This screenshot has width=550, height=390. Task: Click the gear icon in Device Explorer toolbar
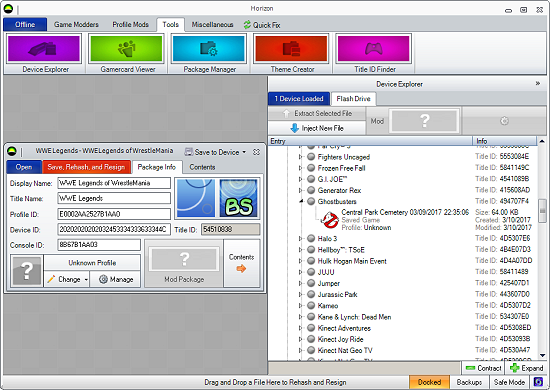click(504, 121)
